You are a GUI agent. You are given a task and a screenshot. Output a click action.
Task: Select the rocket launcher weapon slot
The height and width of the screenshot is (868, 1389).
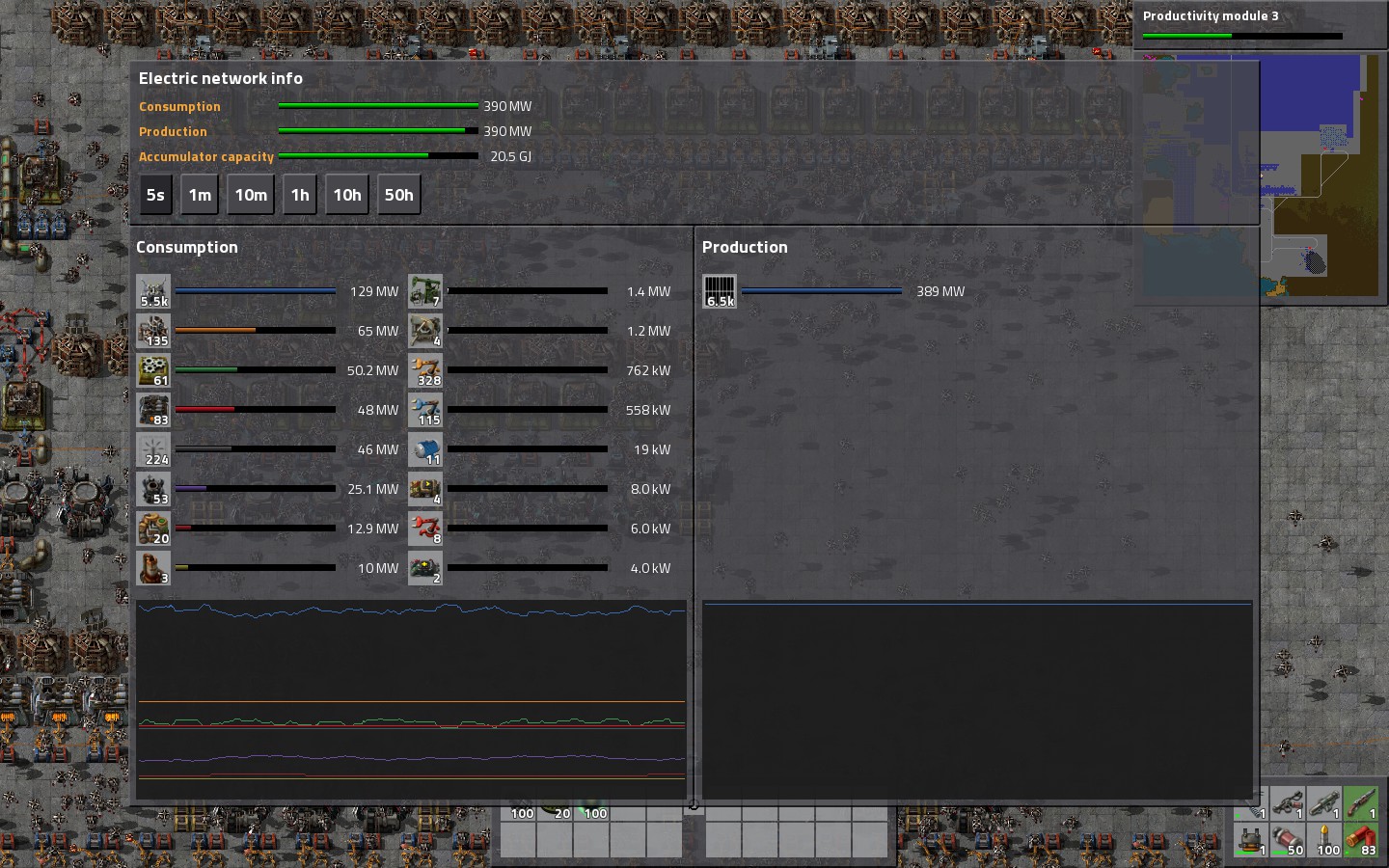pos(1324,803)
